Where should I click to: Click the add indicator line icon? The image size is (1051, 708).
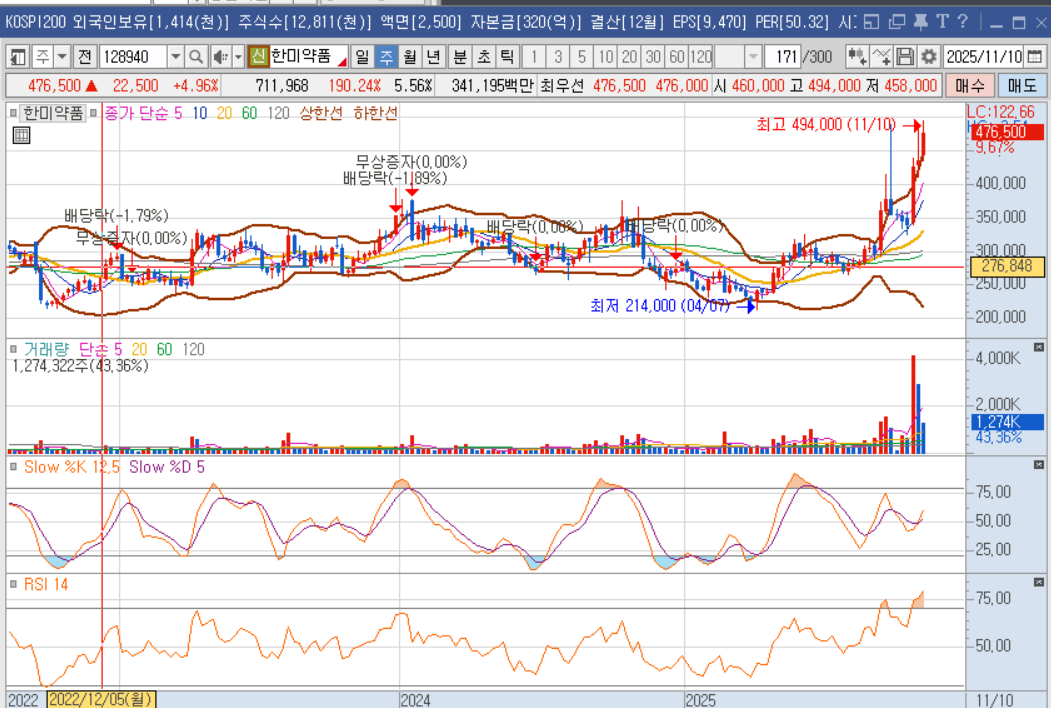point(881,57)
